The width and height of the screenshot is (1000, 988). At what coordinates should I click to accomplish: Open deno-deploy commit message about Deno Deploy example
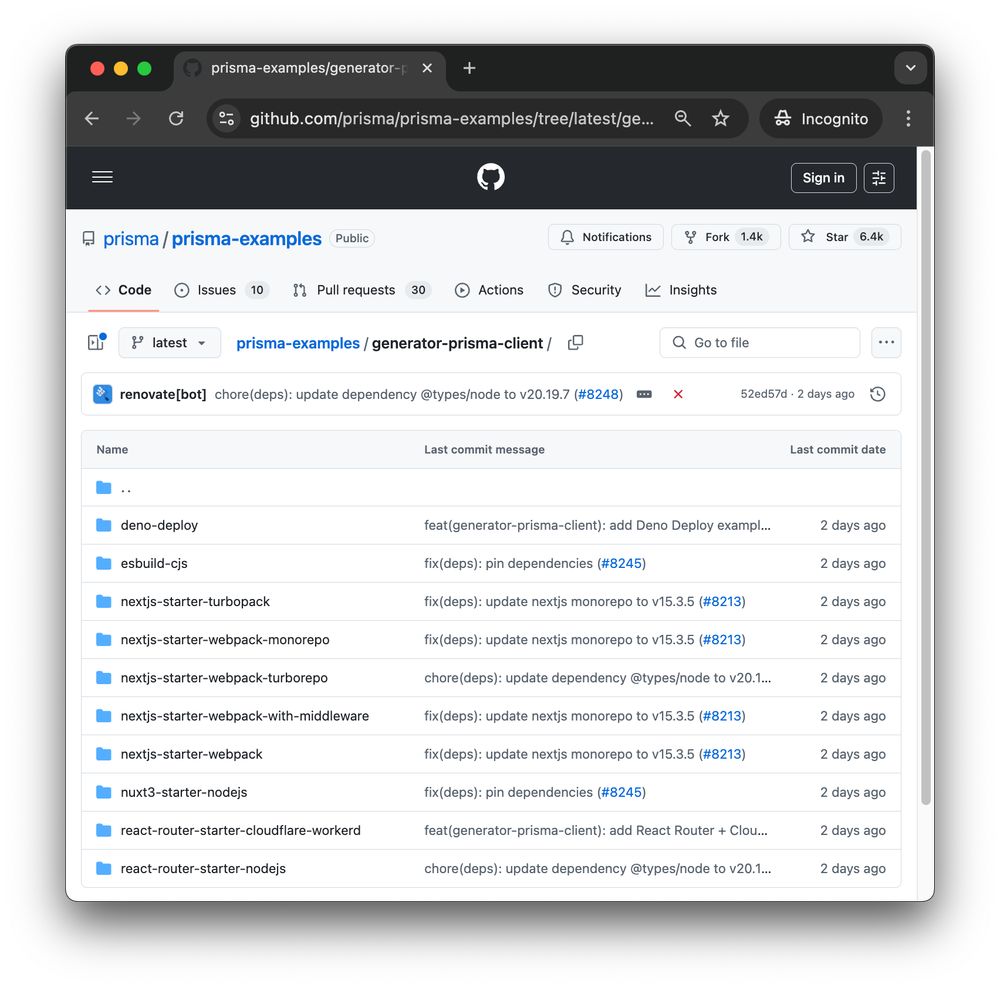(597, 525)
